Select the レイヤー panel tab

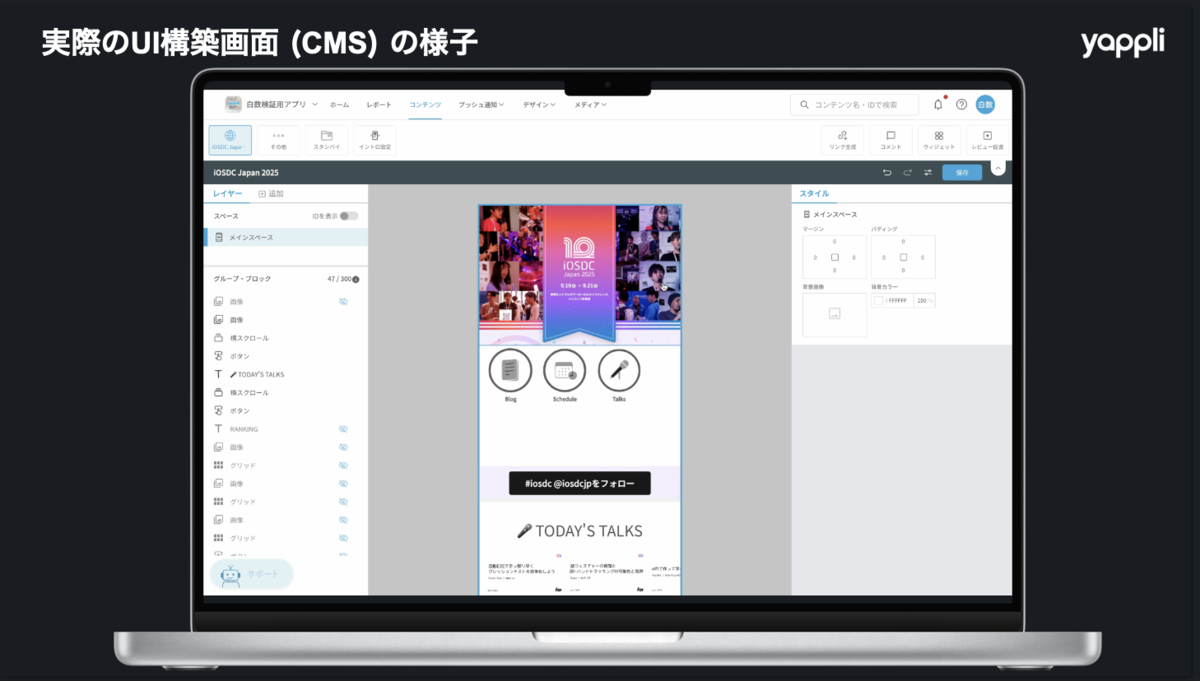coord(227,193)
